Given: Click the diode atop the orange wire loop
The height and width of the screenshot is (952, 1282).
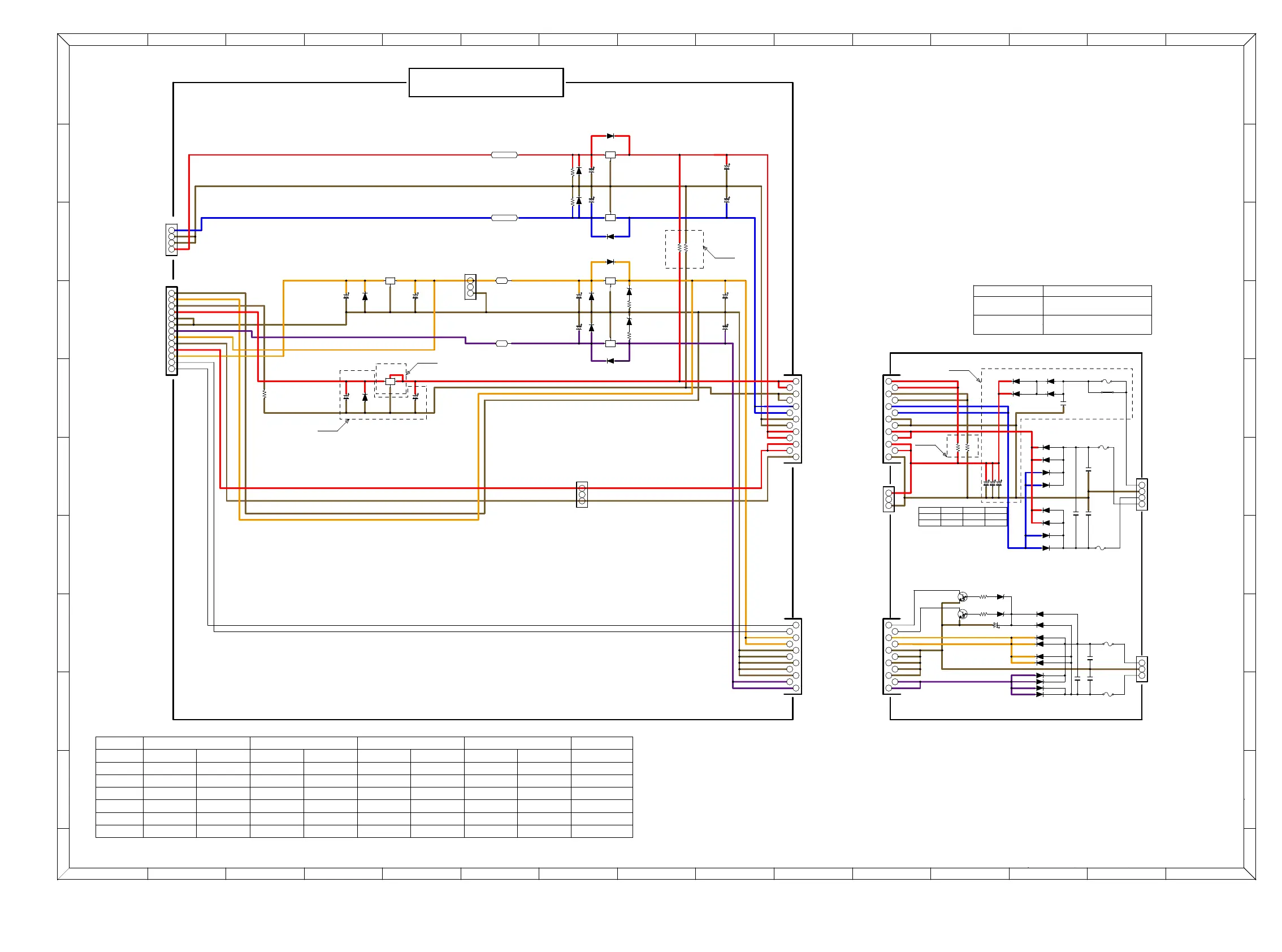Looking at the screenshot, I should 610,262.
